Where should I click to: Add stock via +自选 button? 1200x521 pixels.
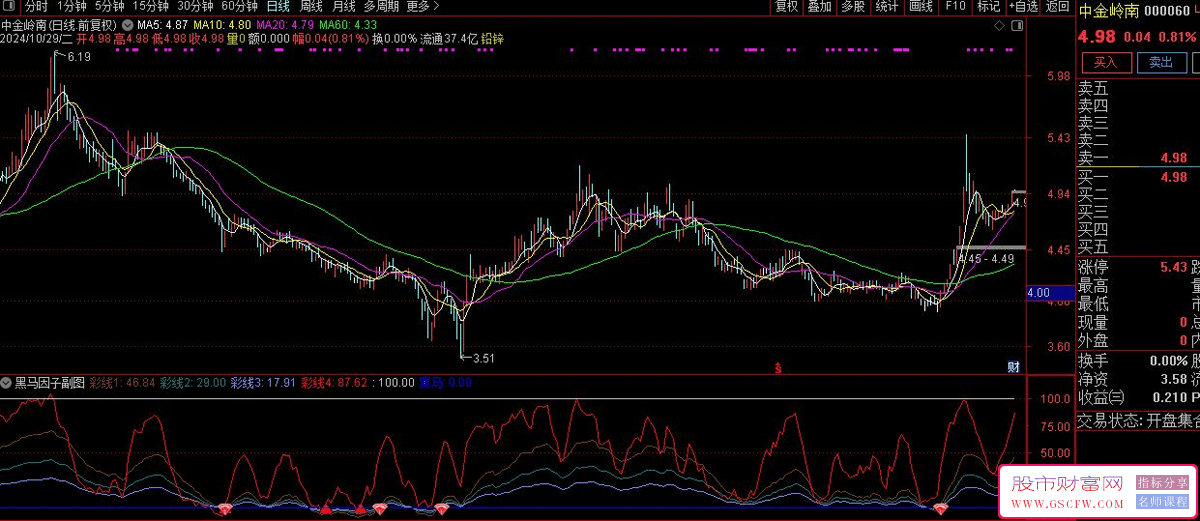tap(1022, 6)
